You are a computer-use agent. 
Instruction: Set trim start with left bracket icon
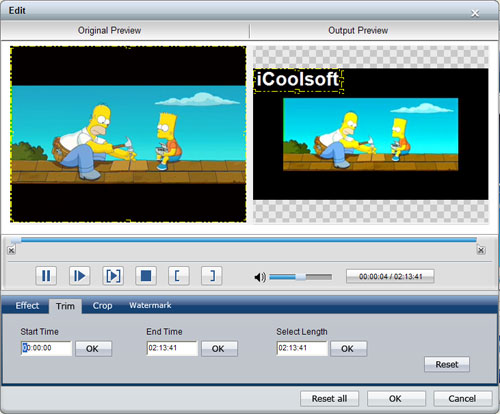coord(179,276)
